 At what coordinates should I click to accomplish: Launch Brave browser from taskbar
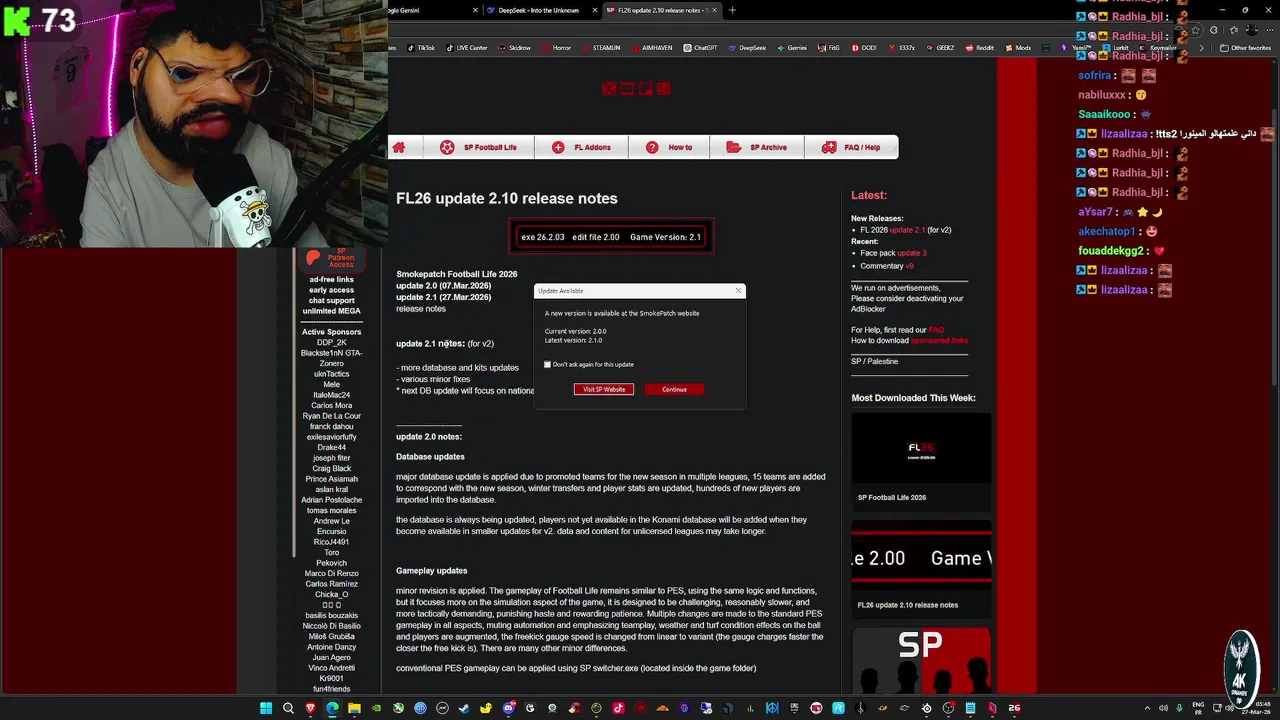click(x=311, y=708)
